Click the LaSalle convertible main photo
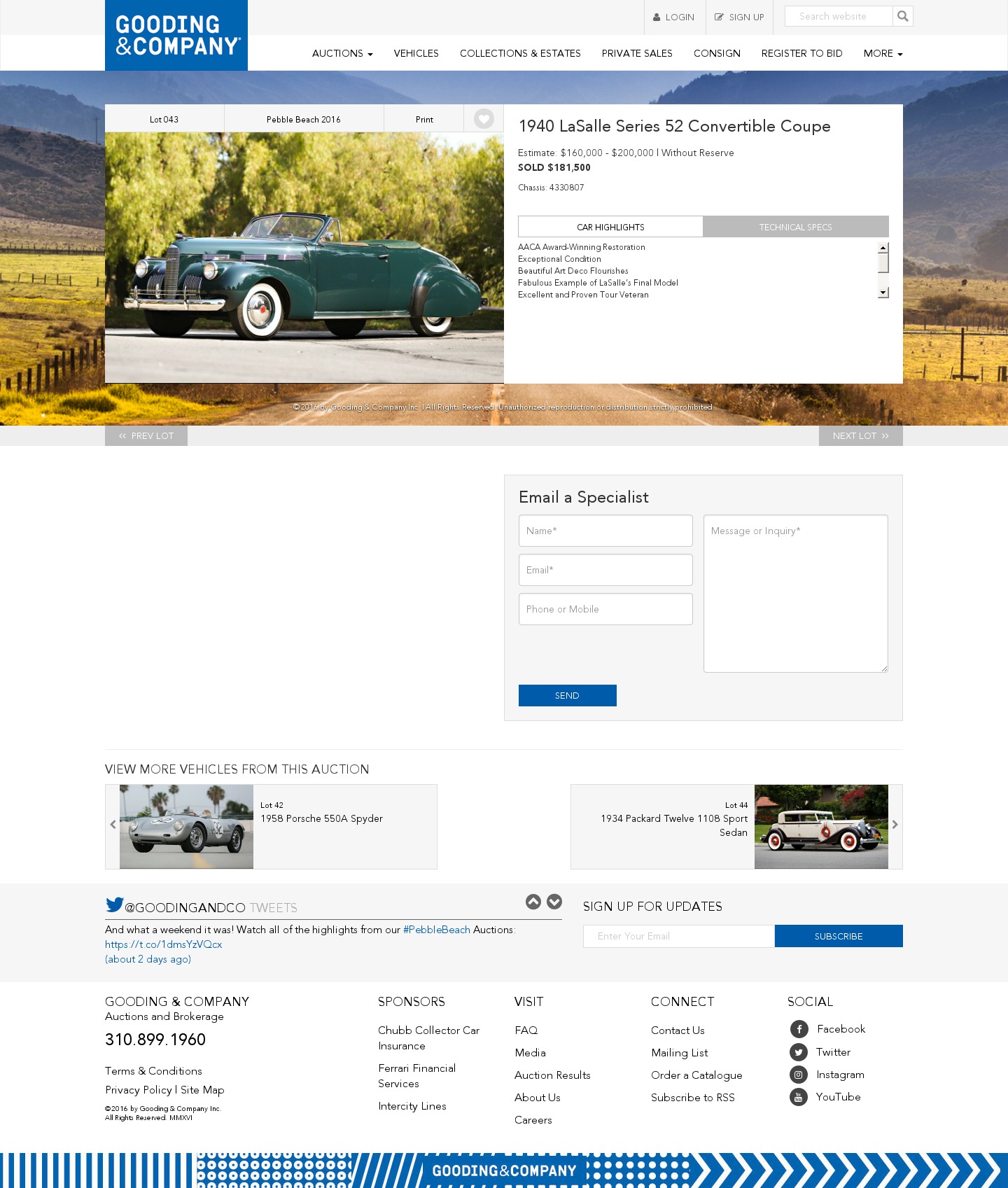Screen dimensions: 1008x1188 point(304,258)
